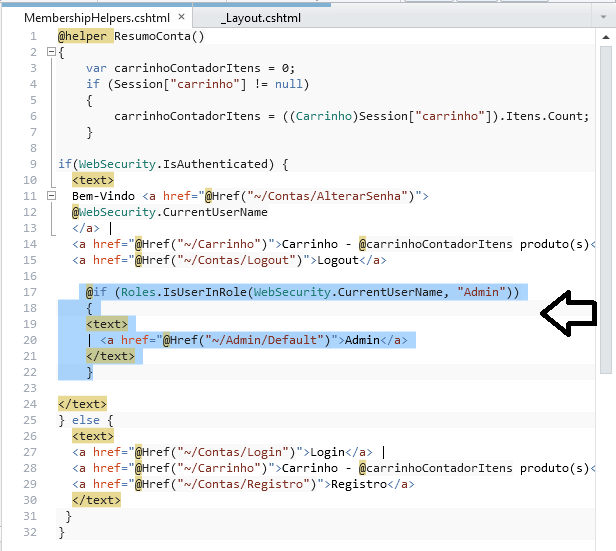616x551 pixels.
Task: Open the _Layout.cshtml tab
Action: (x=261, y=18)
